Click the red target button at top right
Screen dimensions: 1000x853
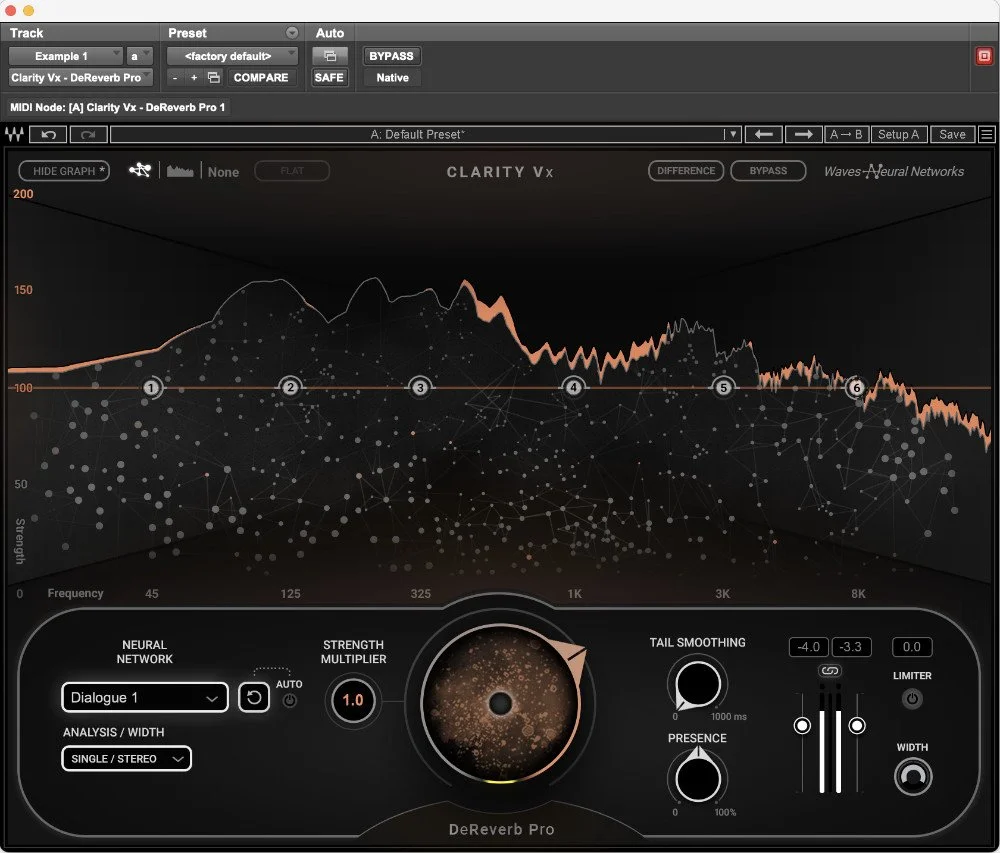984,56
